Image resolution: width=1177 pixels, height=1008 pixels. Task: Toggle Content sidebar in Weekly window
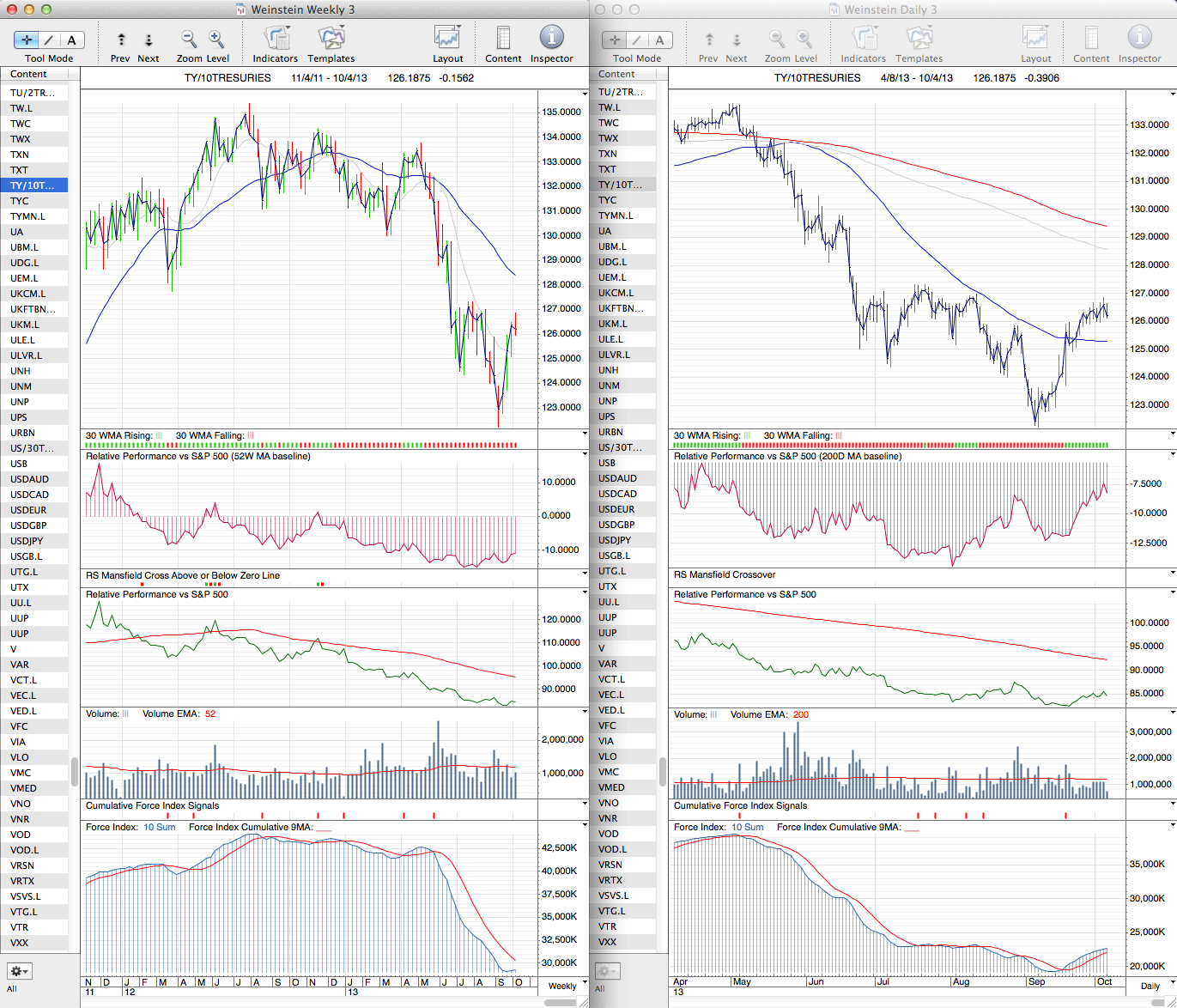[503, 39]
